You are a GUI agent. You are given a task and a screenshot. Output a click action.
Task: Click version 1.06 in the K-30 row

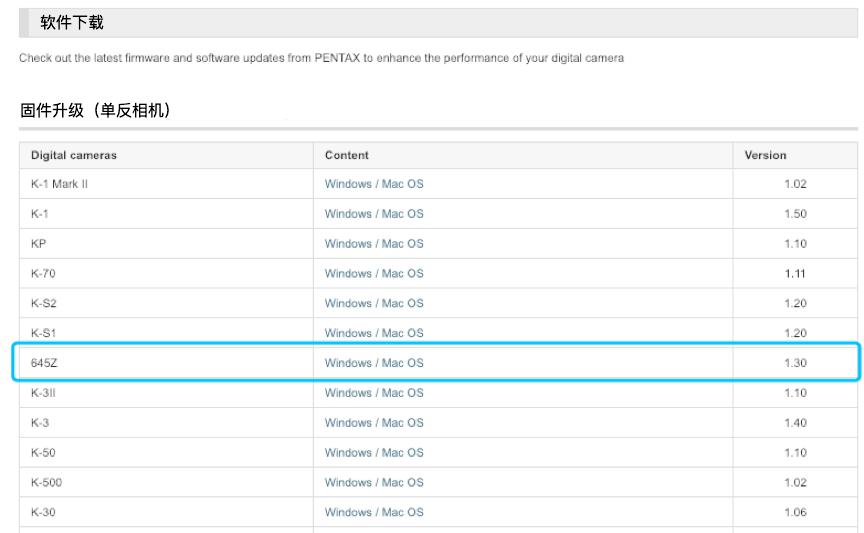(795, 512)
